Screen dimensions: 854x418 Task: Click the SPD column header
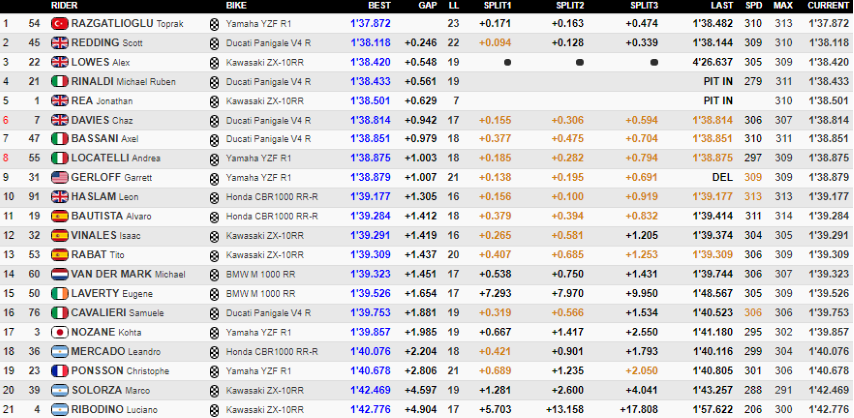point(753,5)
